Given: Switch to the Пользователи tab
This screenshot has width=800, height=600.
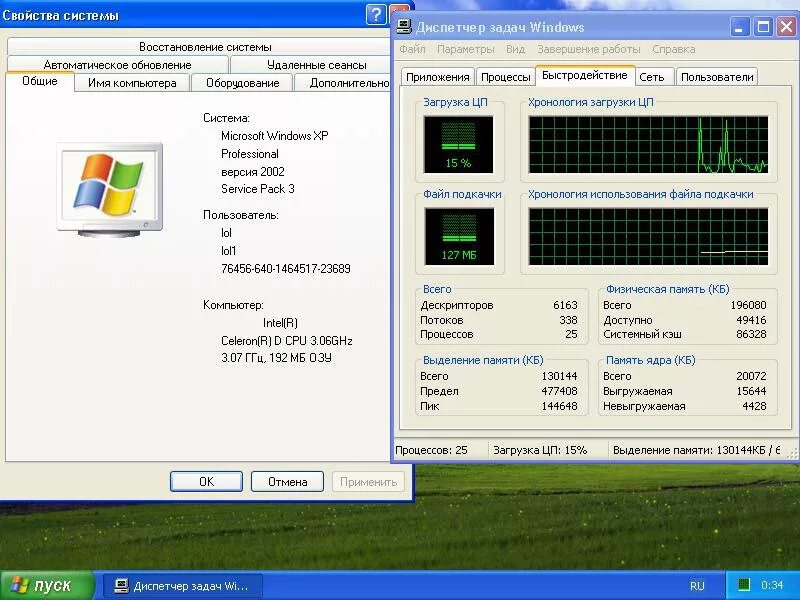Looking at the screenshot, I should coord(717,77).
